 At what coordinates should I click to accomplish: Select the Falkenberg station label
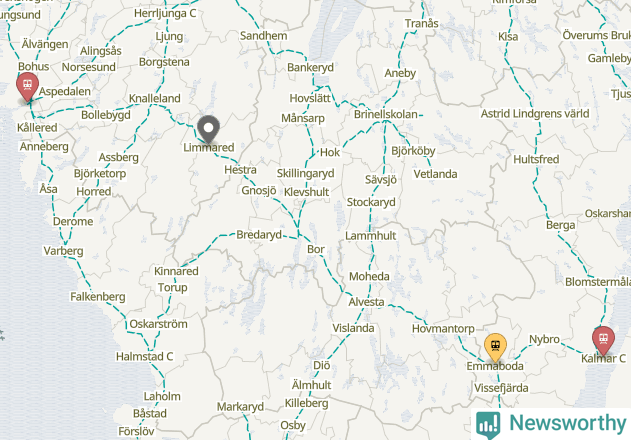pyautogui.click(x=98, y=297)
